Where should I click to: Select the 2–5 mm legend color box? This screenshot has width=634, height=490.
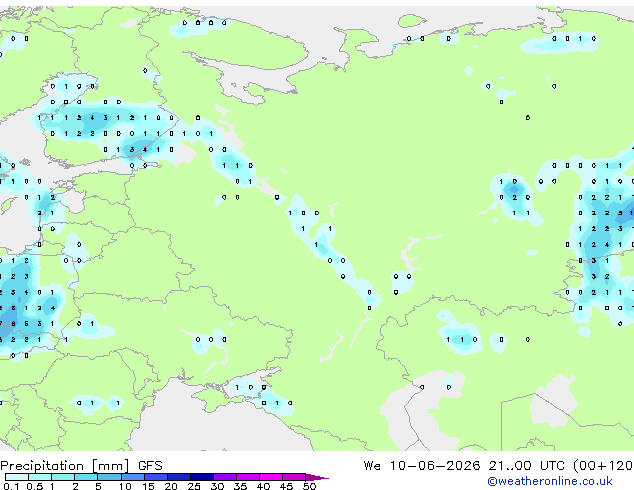pos(86,477)
